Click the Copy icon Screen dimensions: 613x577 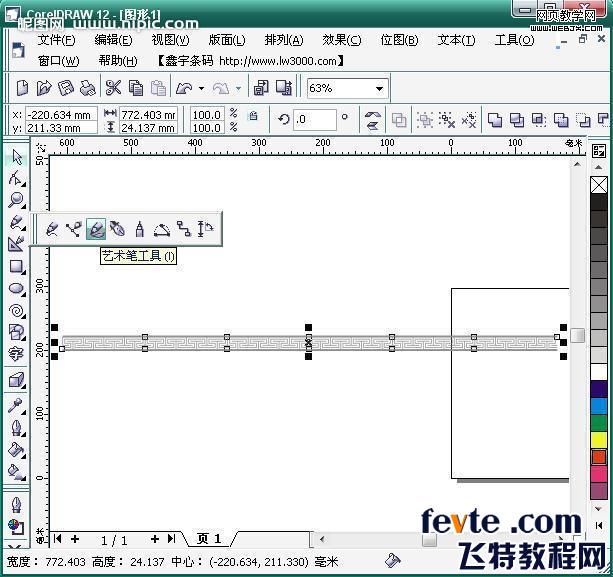point(136,88)
